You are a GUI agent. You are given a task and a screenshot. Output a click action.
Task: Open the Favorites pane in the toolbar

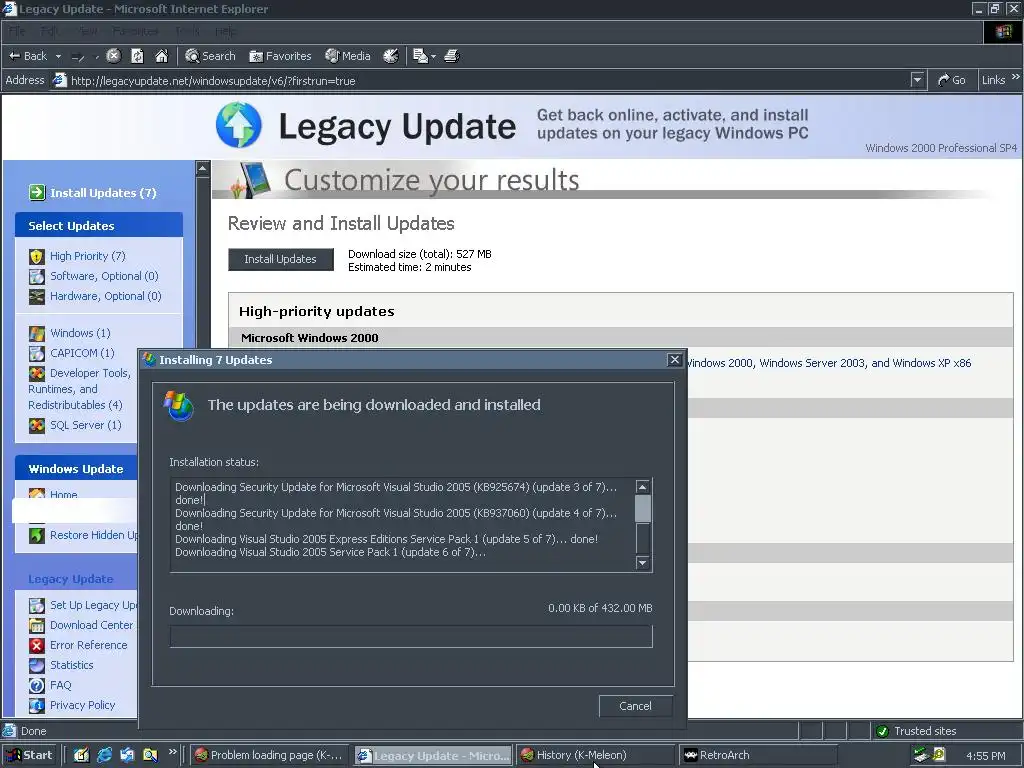click(x=280, y=56)
